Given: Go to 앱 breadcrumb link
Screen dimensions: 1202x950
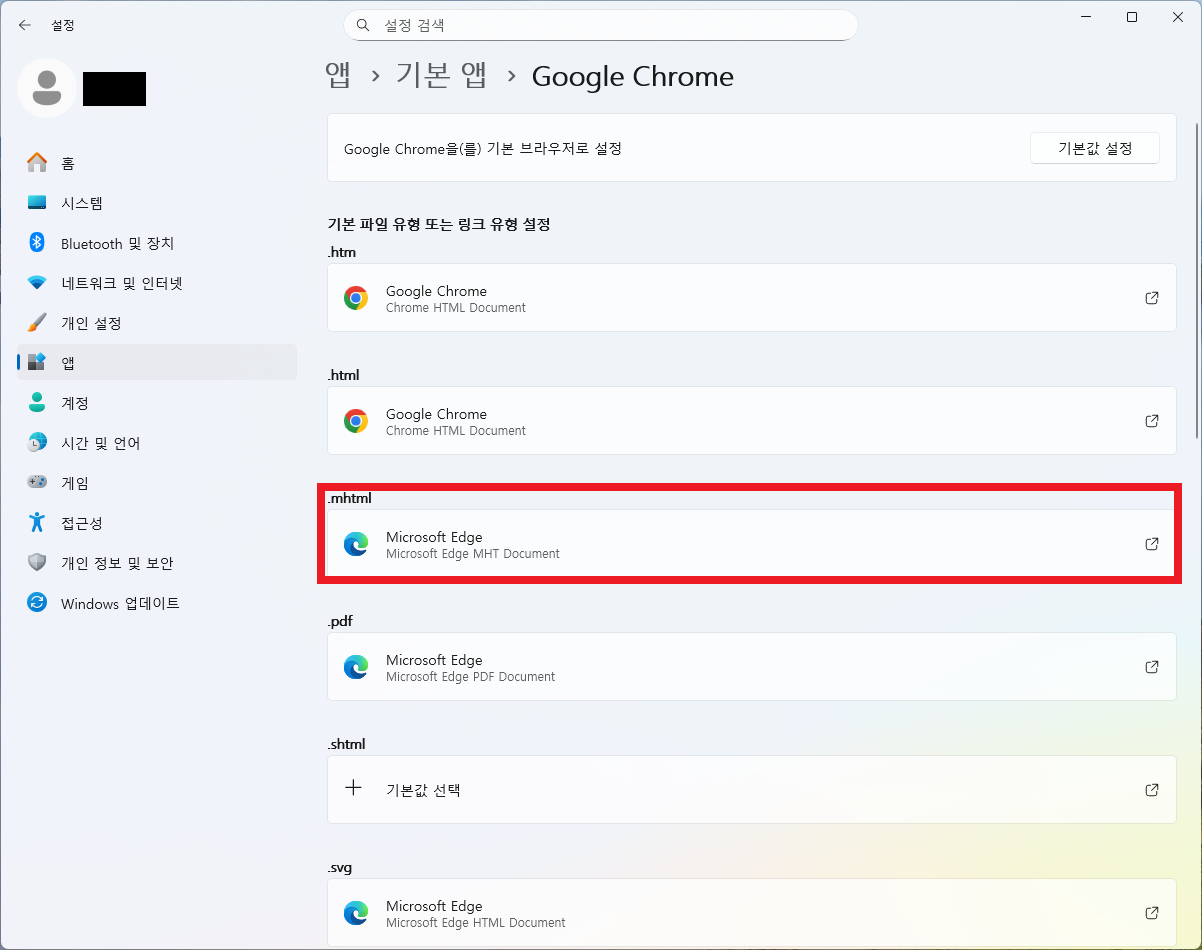Looking at the screenshot, I should tap(339, 76).
